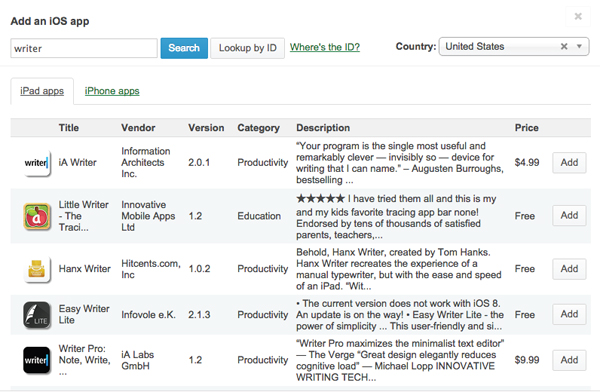
Task: Click the Description column header
Action: (x=323, y=128)
